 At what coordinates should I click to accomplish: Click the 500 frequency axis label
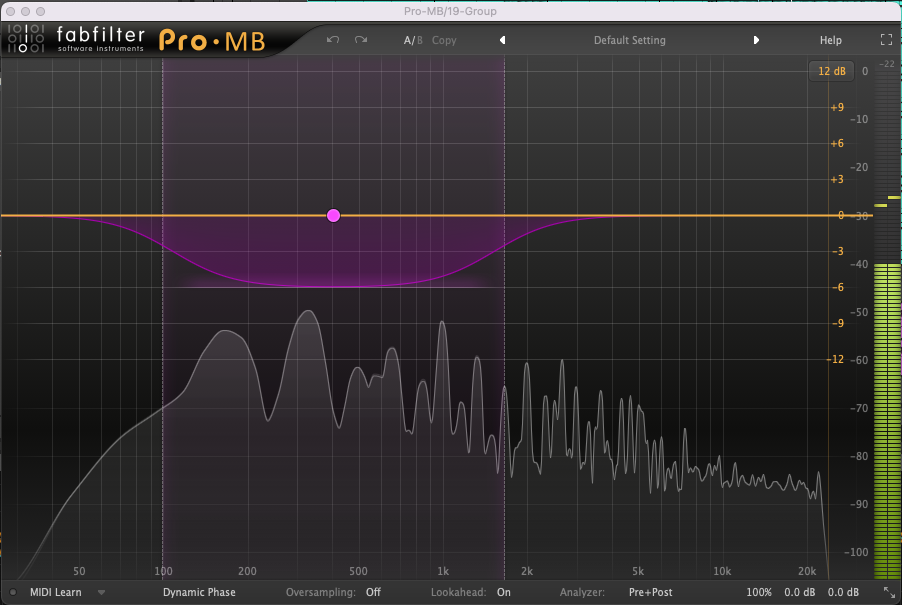click(x=358, y=571)
